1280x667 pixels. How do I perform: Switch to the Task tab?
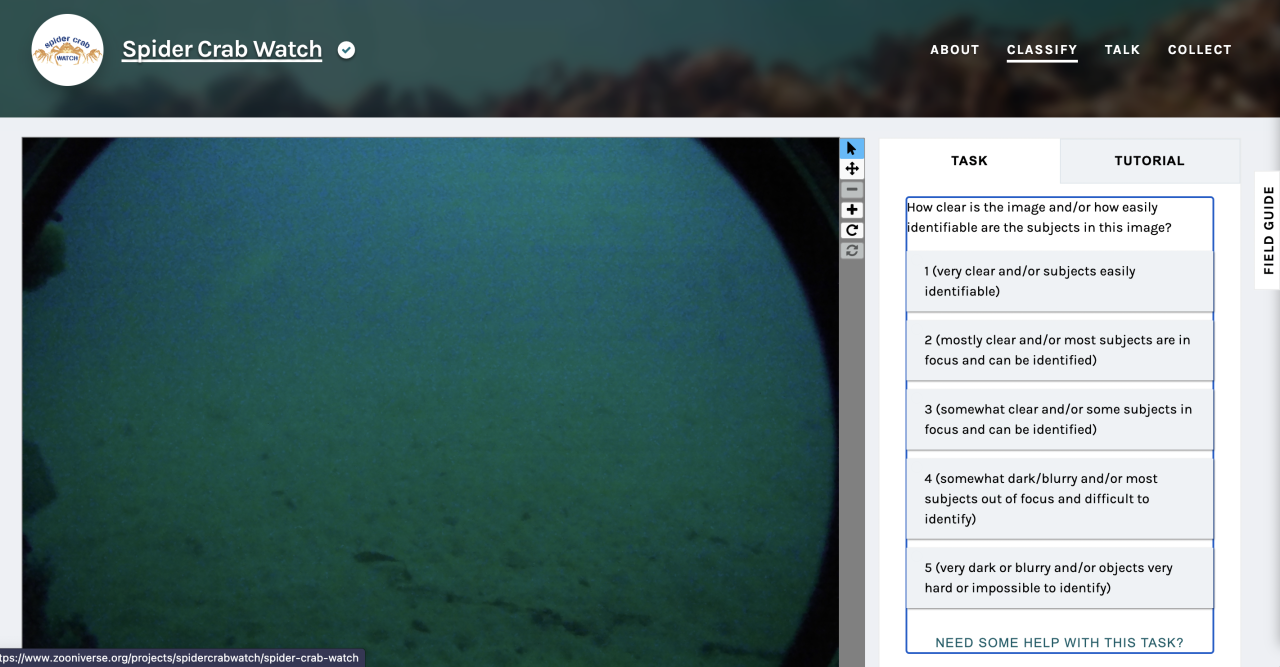click(969, 160)
